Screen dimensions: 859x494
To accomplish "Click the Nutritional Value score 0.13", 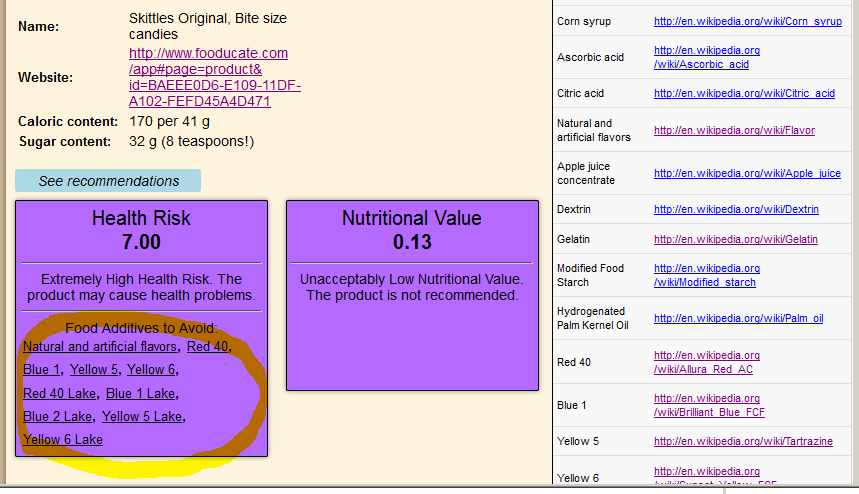I will 412,242.
